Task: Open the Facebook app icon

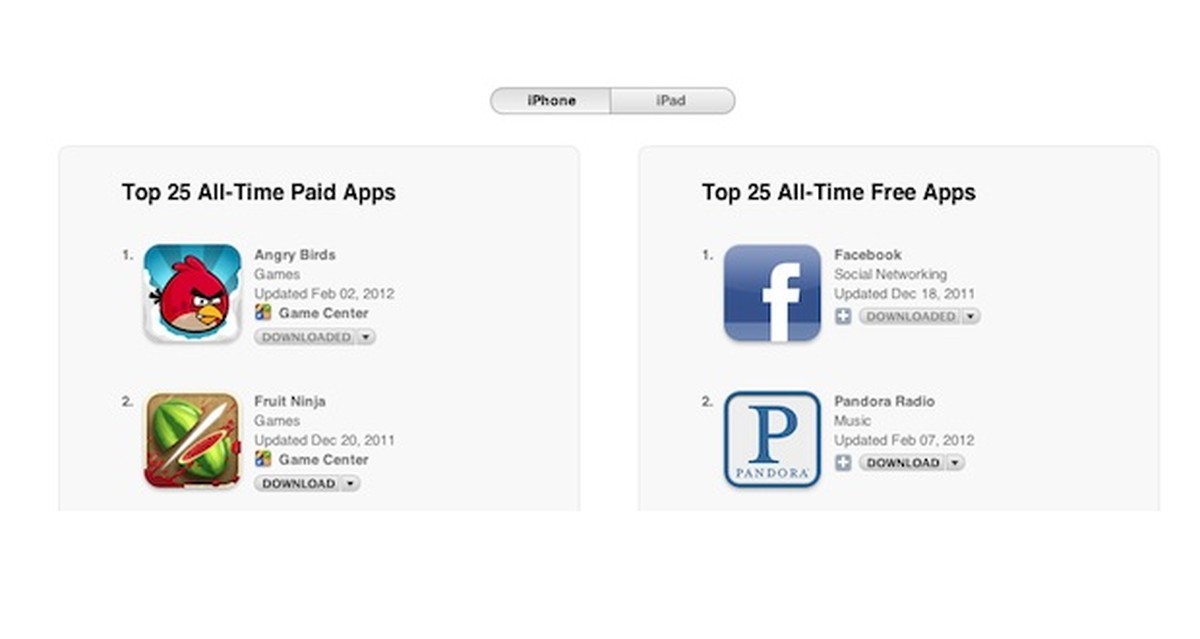Action: [772, 293]
